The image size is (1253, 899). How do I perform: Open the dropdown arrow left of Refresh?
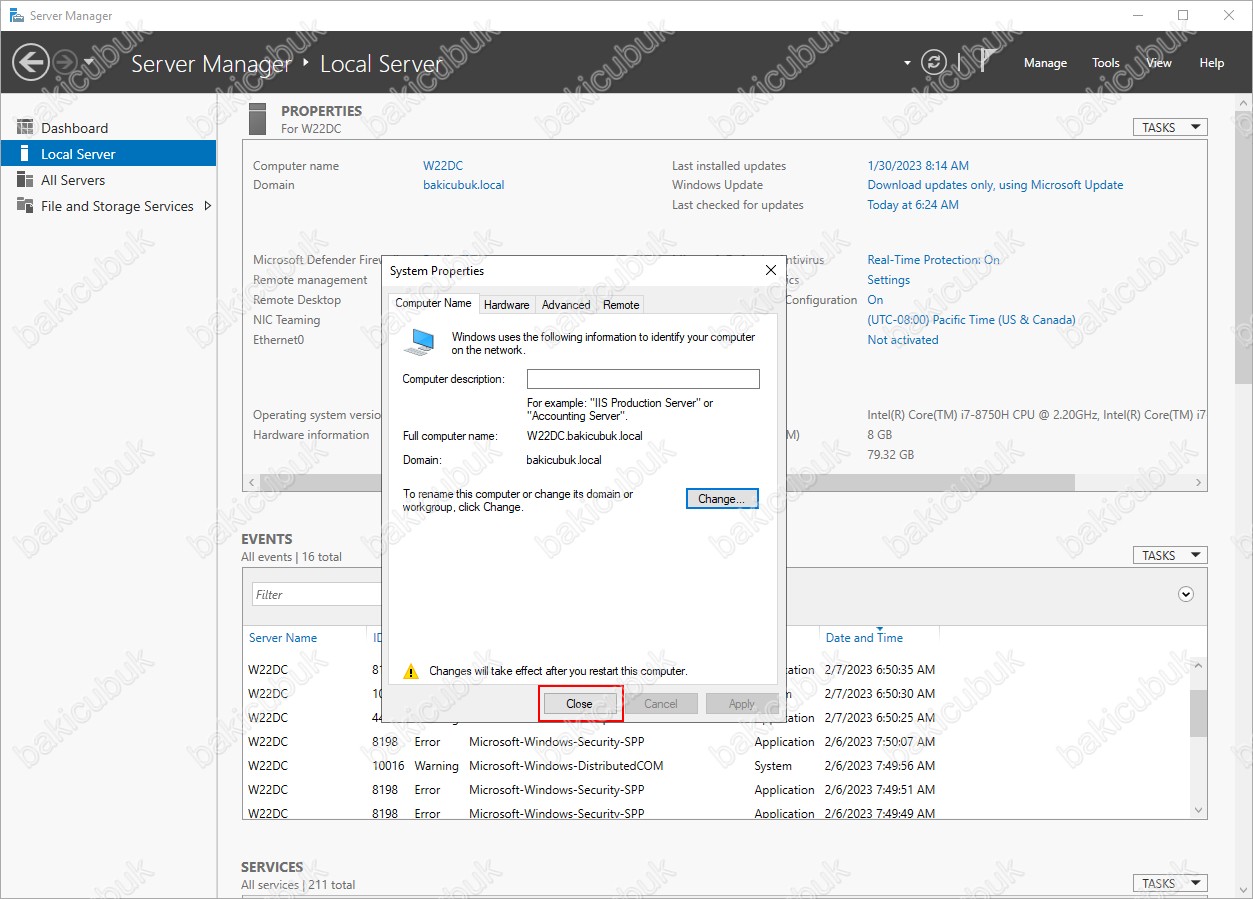coord(907,63)
